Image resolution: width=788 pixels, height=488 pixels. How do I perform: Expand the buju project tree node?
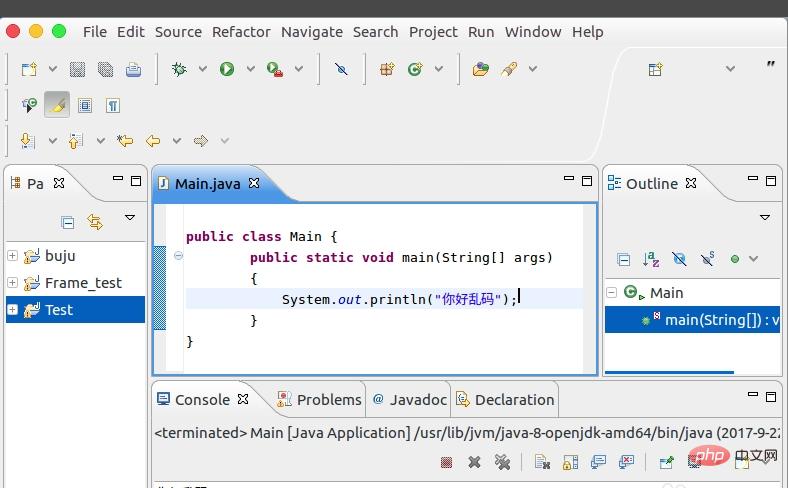[12, 256]
